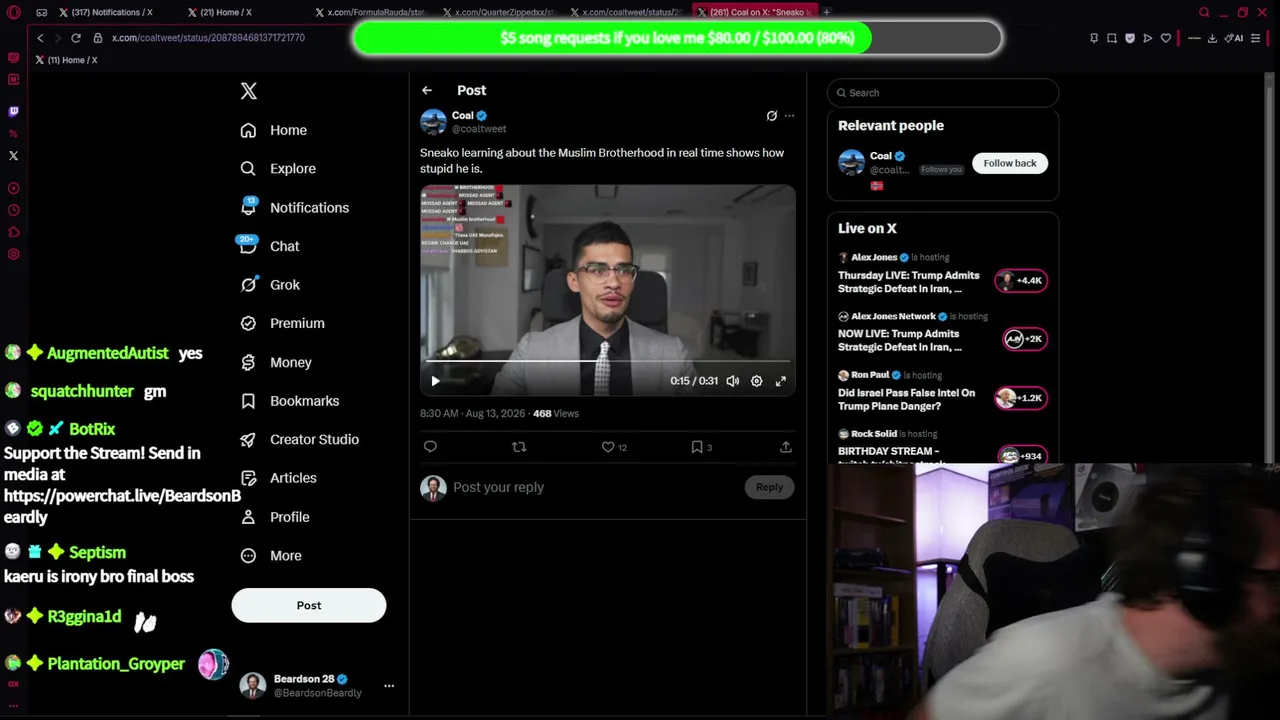Open Explore in the X sidebar
The width and height of the screenshot is (1280, 720).
[x=278, y=169]
